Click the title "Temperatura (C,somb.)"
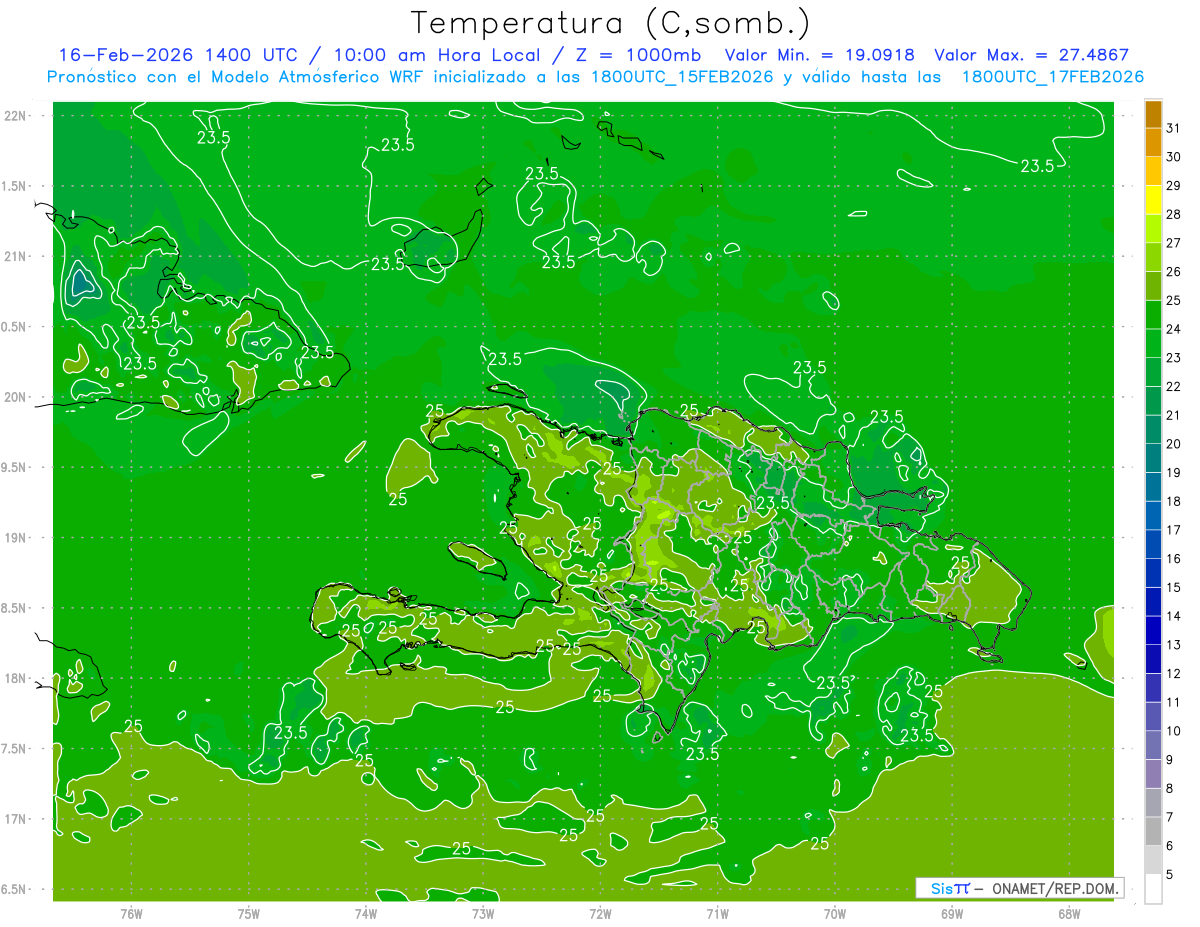 (x=611, y=23)
